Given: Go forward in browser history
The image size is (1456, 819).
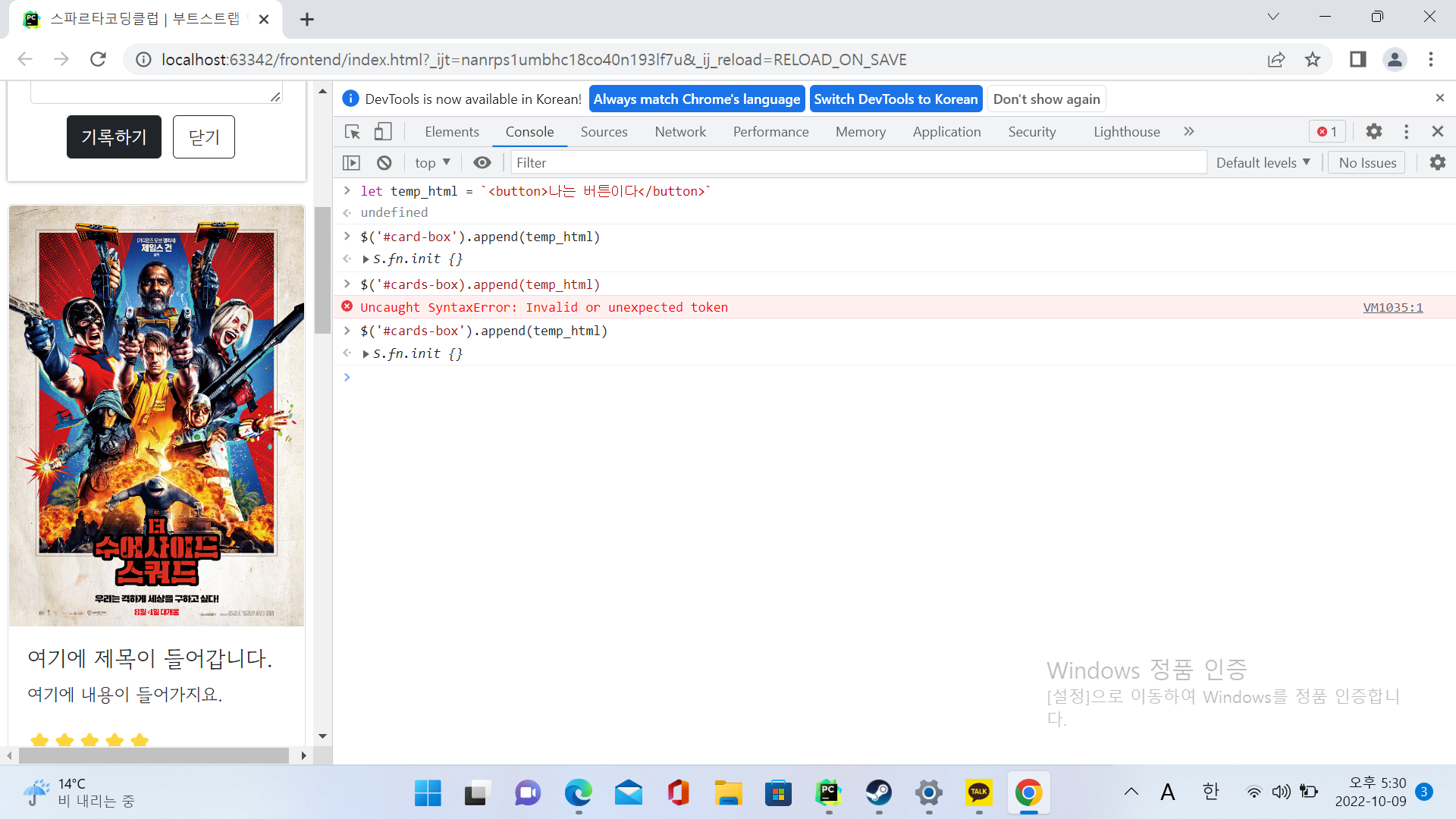Looking at the screenshot, I should [x=61, y=59].
